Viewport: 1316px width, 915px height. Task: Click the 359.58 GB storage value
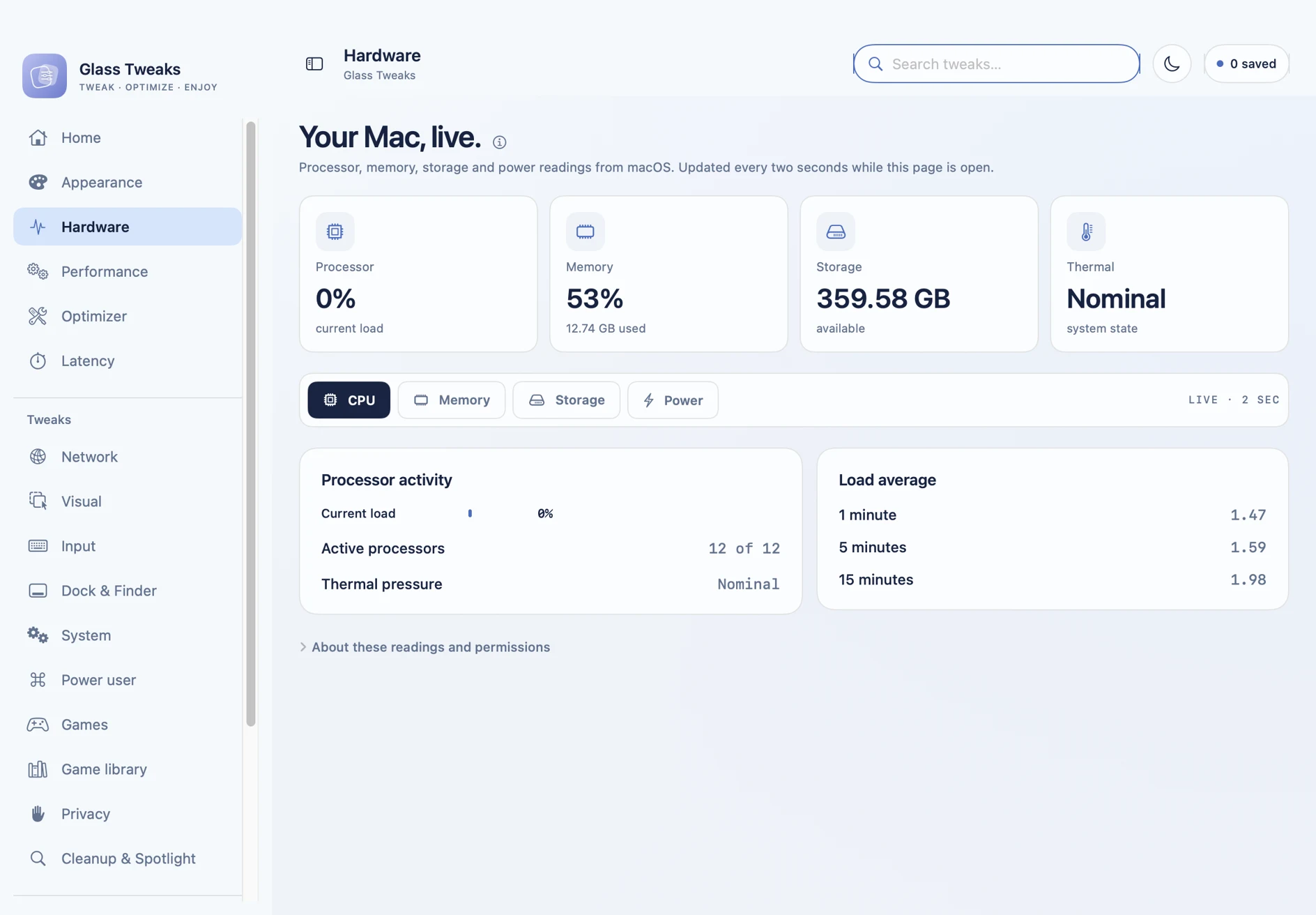(882, 298)
